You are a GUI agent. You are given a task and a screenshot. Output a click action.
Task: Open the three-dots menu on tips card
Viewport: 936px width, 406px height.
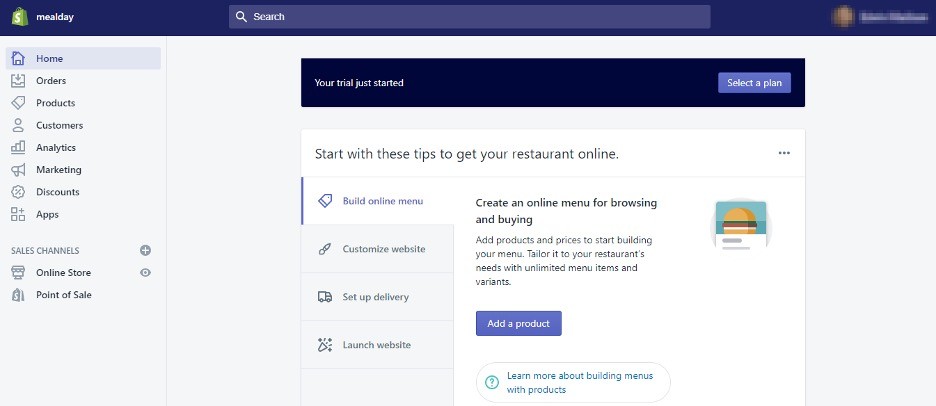click(x=784, y=153)
